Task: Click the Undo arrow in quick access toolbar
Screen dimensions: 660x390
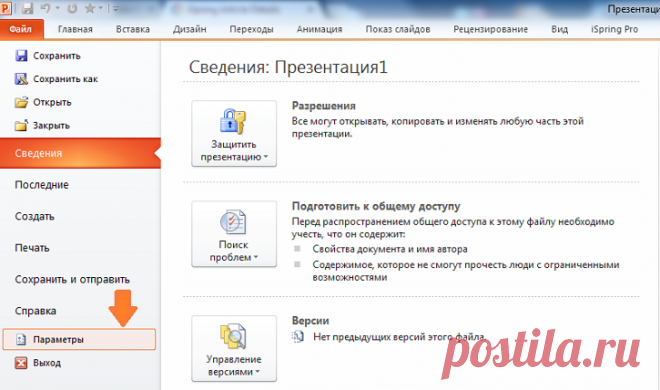Action: 45,8
